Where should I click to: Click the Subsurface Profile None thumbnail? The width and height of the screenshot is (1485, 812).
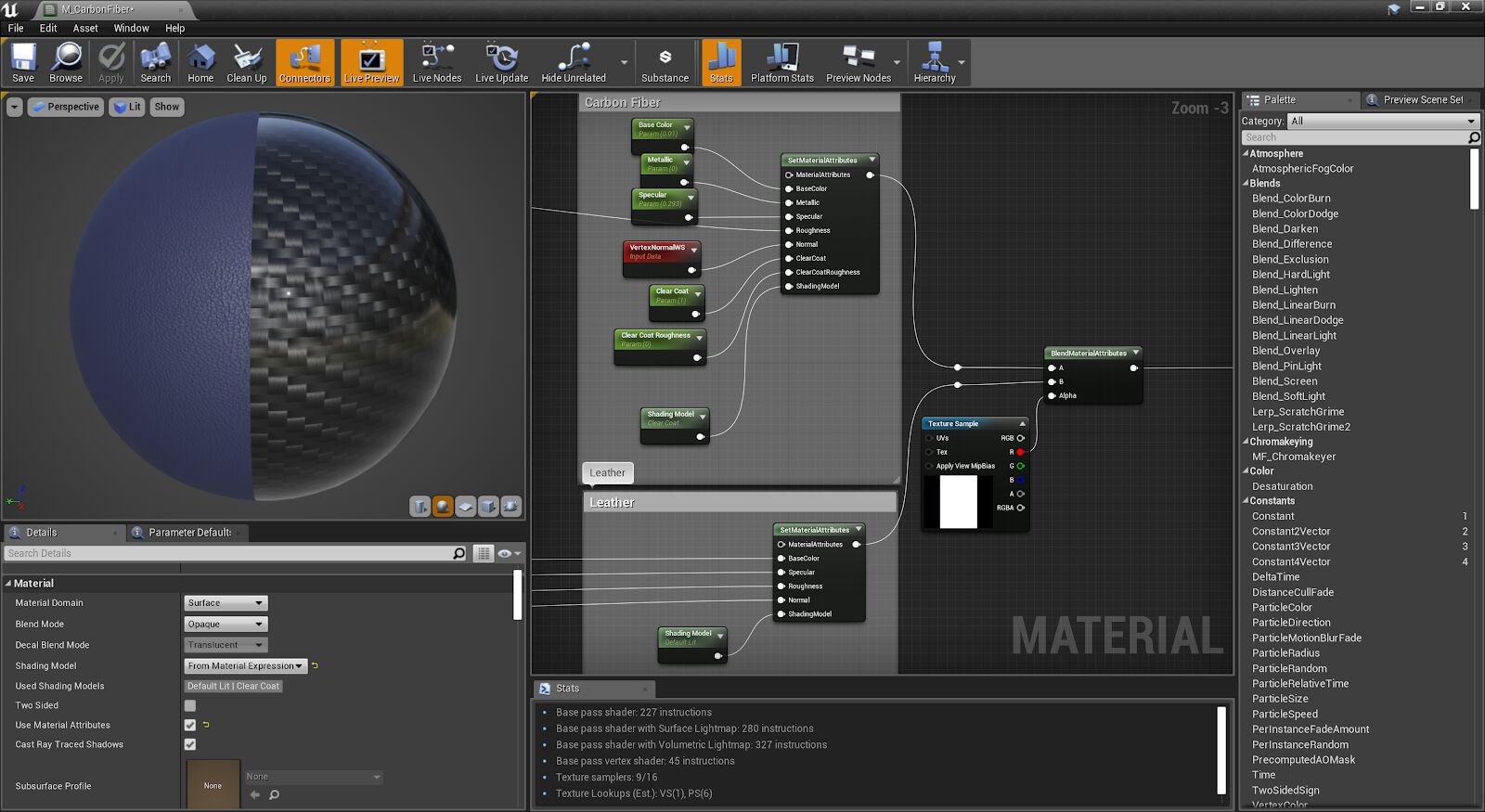[x=213, y=785]
